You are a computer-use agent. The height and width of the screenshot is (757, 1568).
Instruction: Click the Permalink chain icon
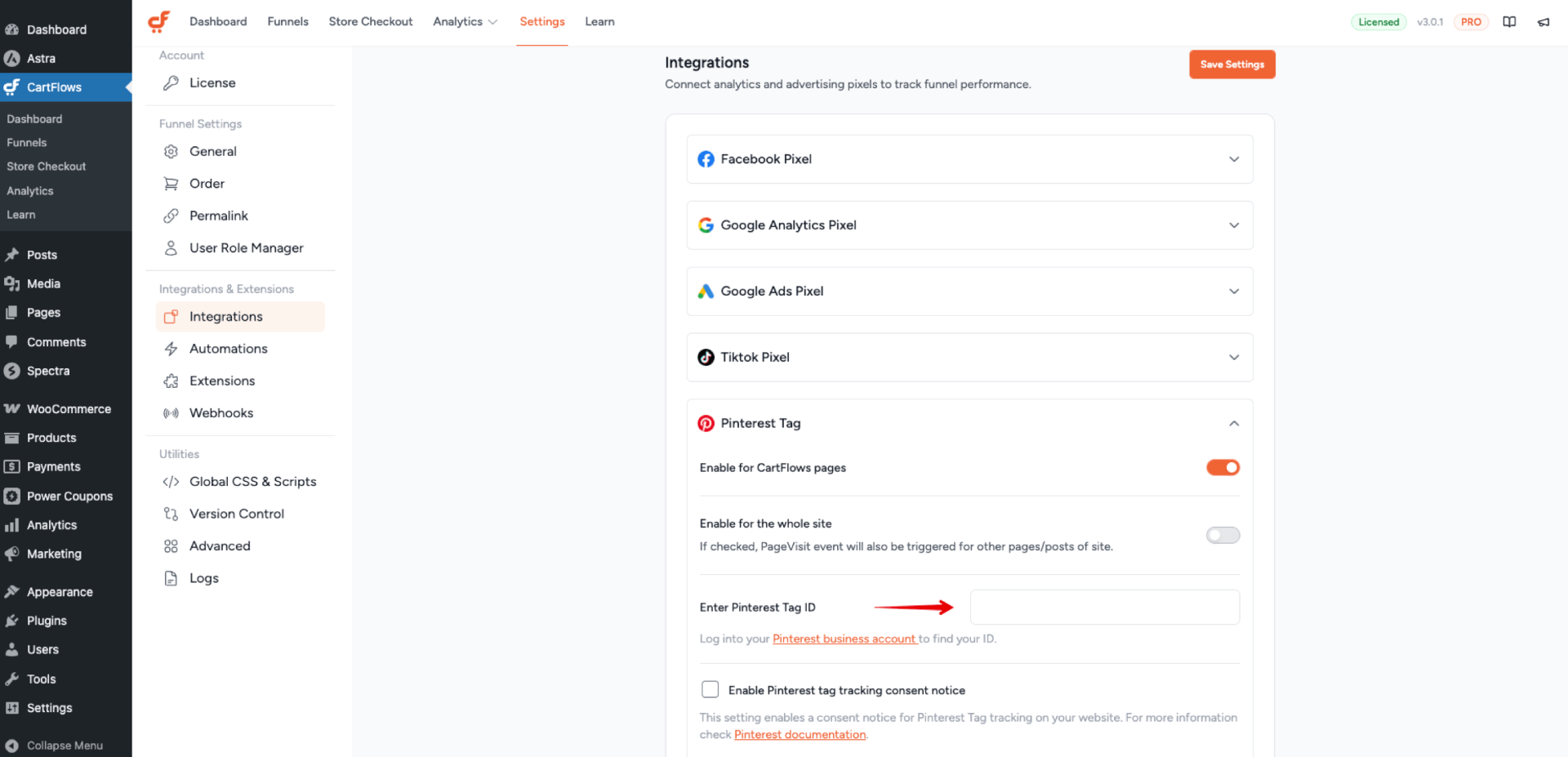pos(171,216)
